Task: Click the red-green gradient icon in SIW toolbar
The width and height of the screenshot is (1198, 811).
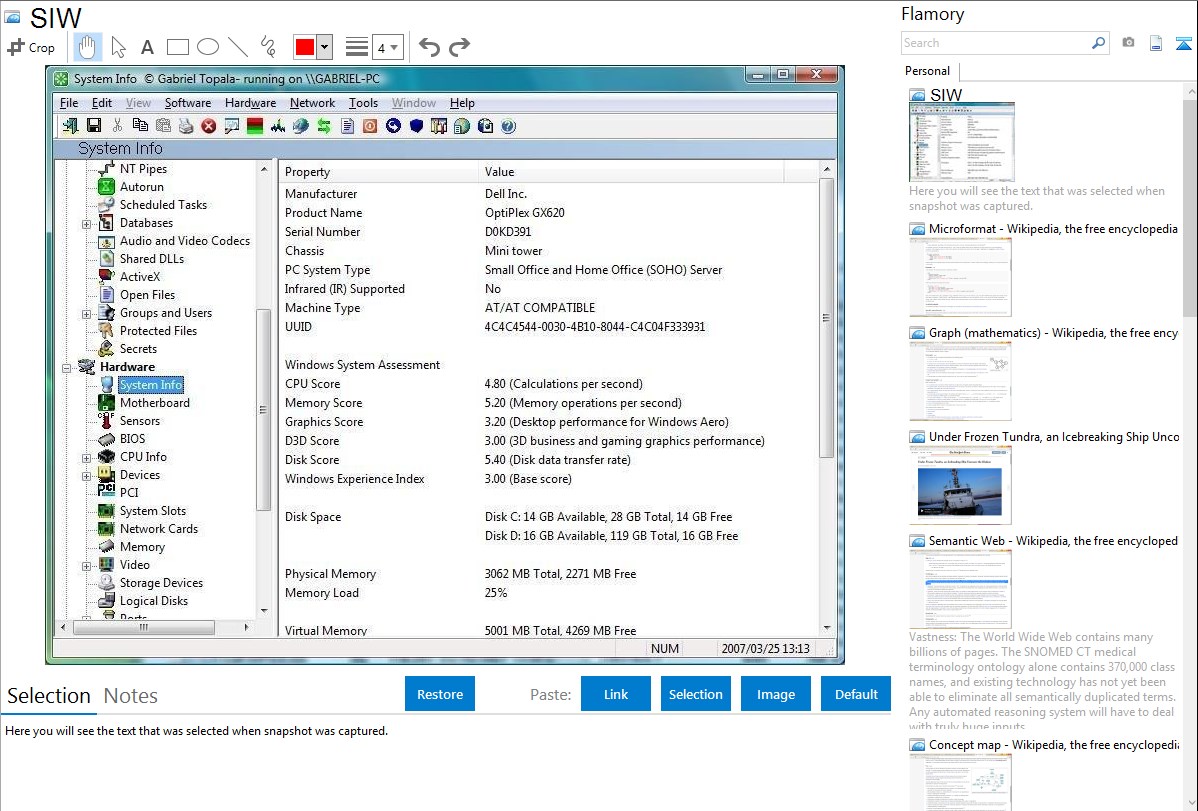Action: click(x=255, y=126)
